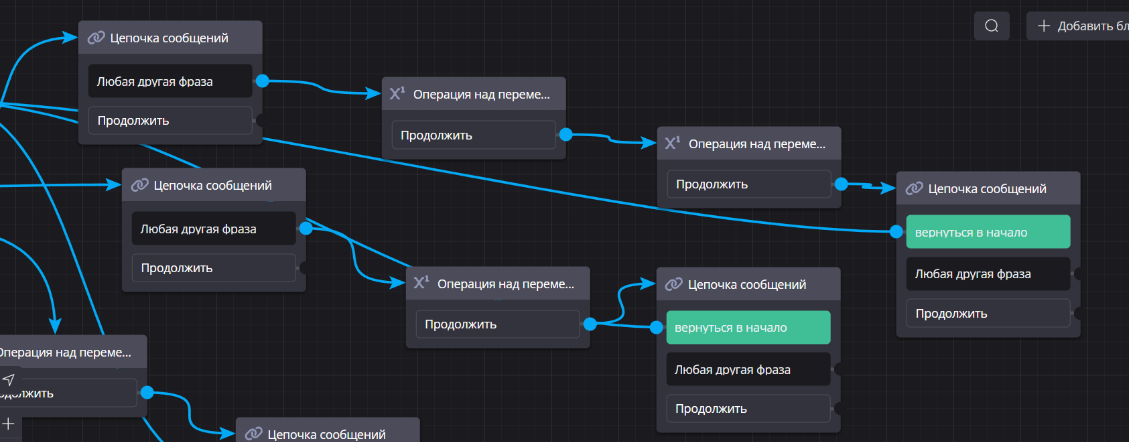Click the X¹ icon of the topmost 'Операция над переме...' block

click(397, 94)
